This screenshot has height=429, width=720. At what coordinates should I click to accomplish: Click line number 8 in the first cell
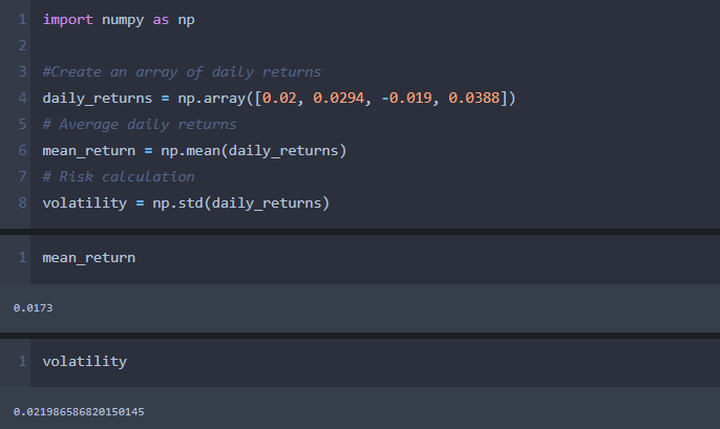pyautogui.click(x=22, y=203)
